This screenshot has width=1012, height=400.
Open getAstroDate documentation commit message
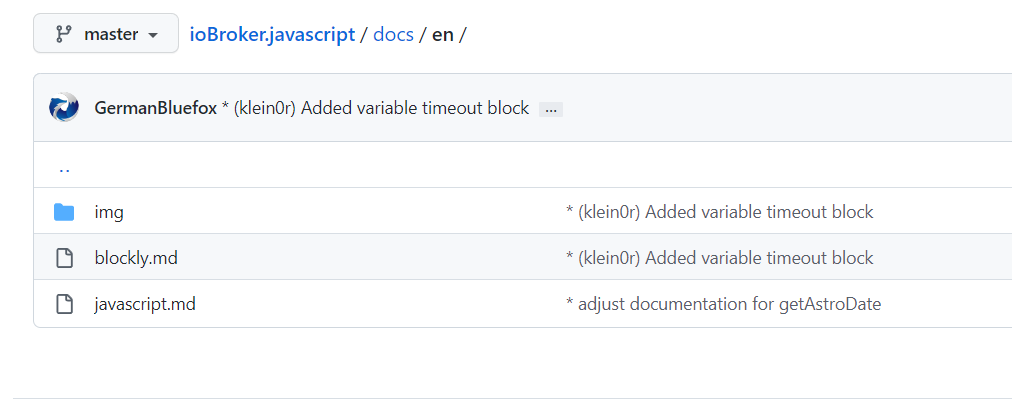723,304
